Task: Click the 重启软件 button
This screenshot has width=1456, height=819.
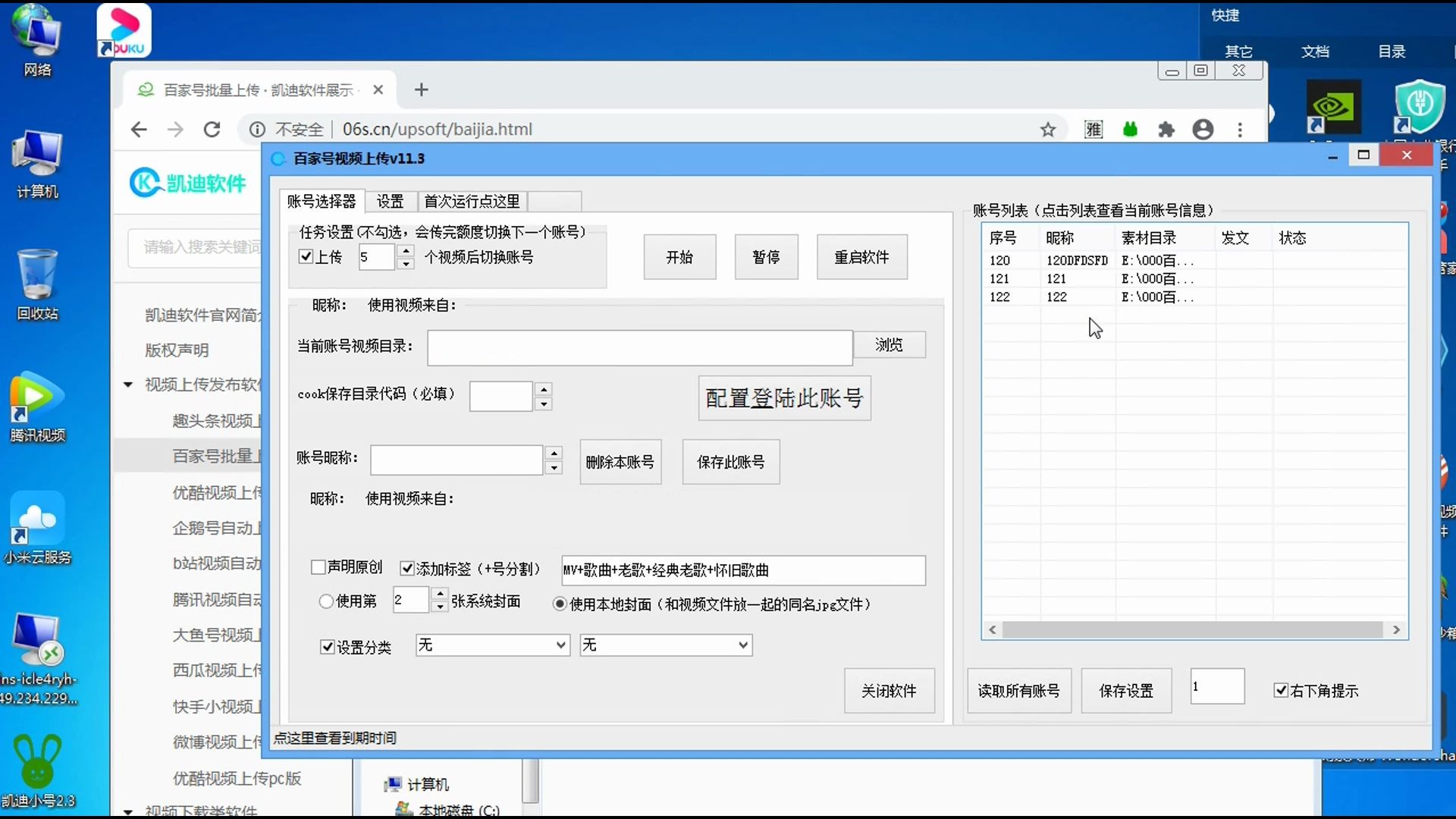Action: [861, 257]
